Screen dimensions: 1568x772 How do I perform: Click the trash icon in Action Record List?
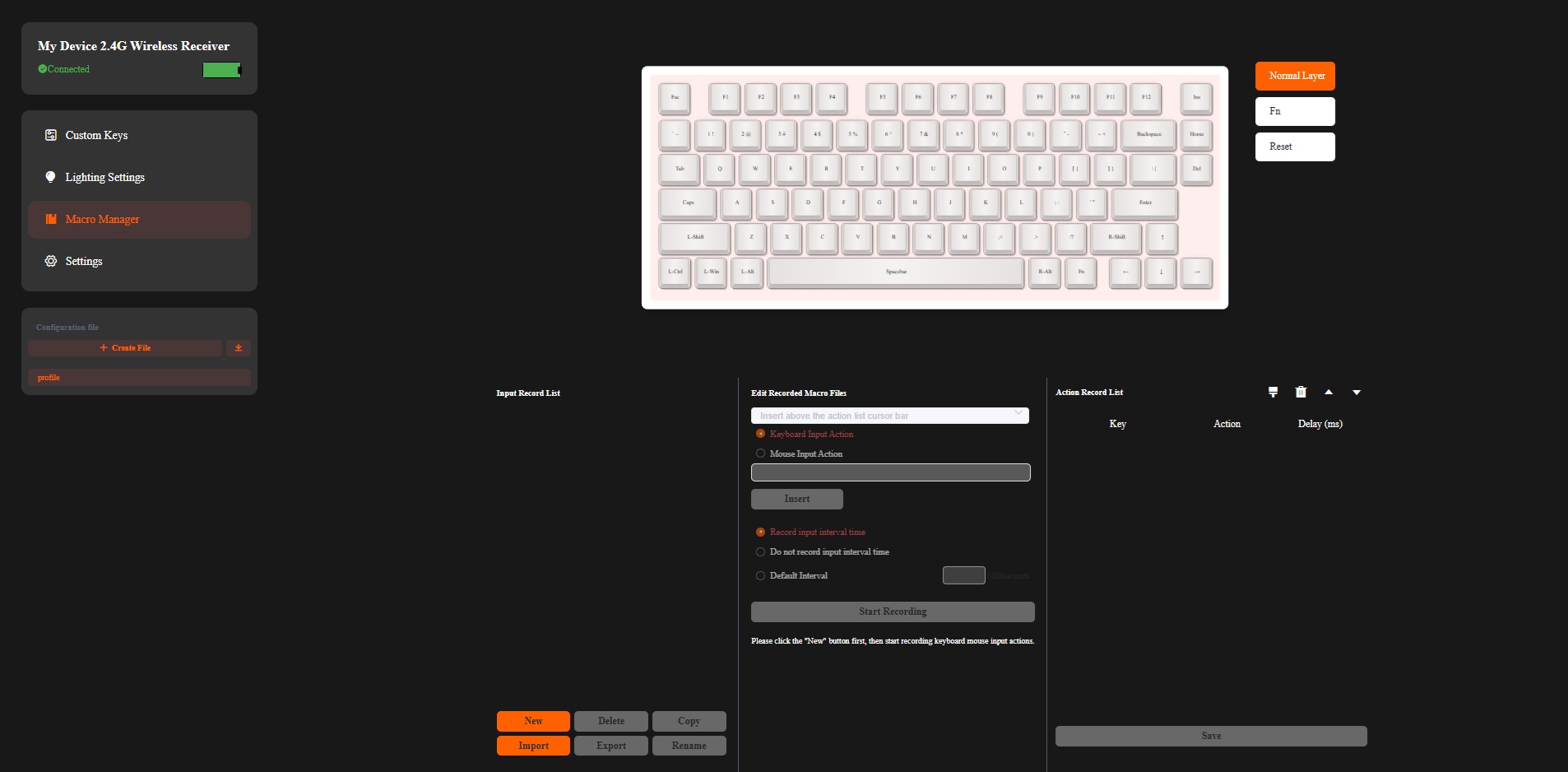point(1301,393)
